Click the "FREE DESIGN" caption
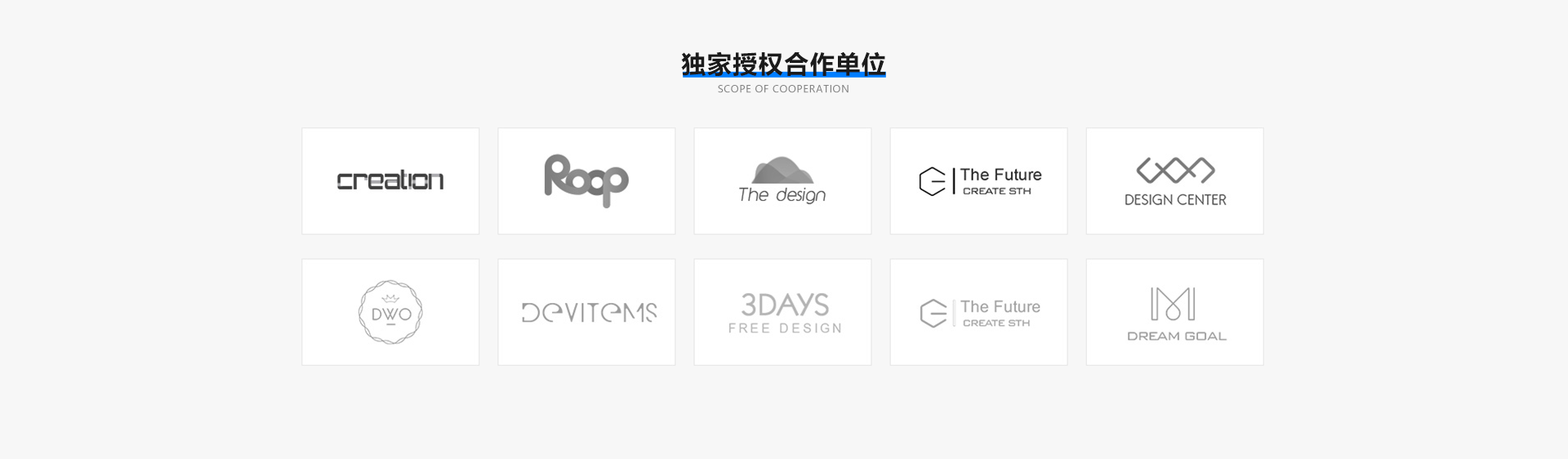Viewport: 1568px width, 459px height. click(x=785, y=328)
